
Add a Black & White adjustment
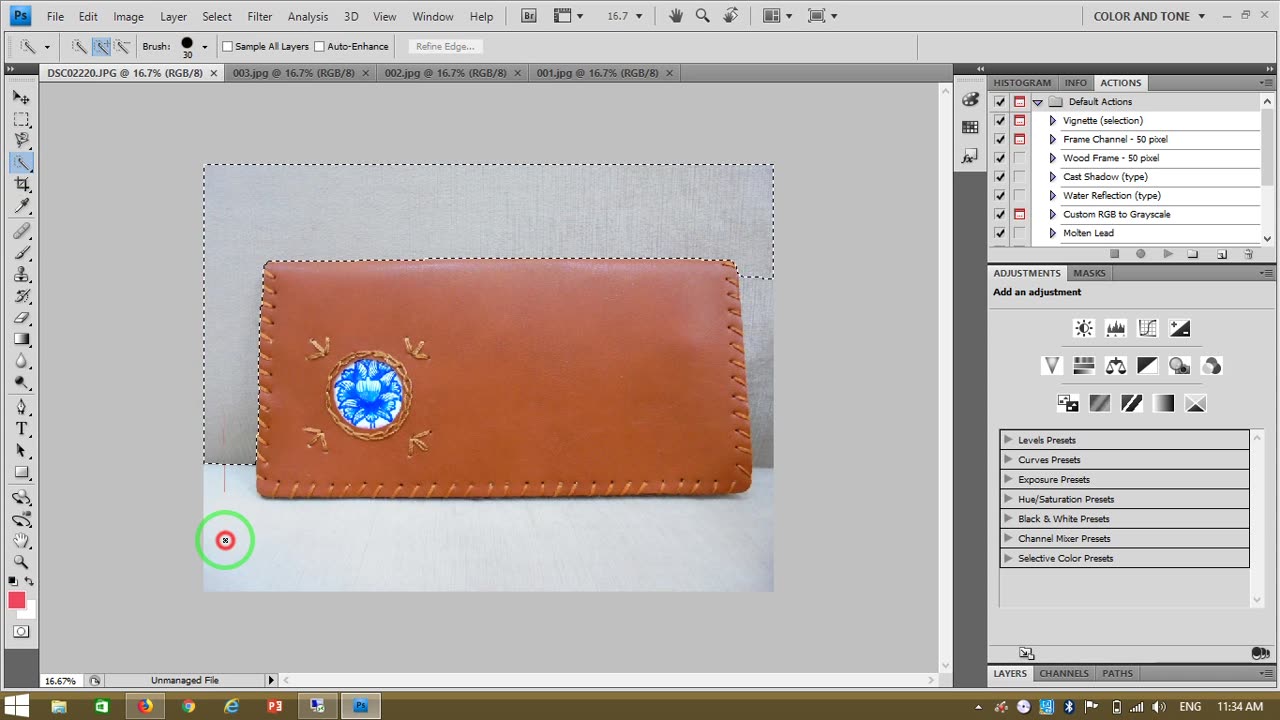click(1147, 366)
